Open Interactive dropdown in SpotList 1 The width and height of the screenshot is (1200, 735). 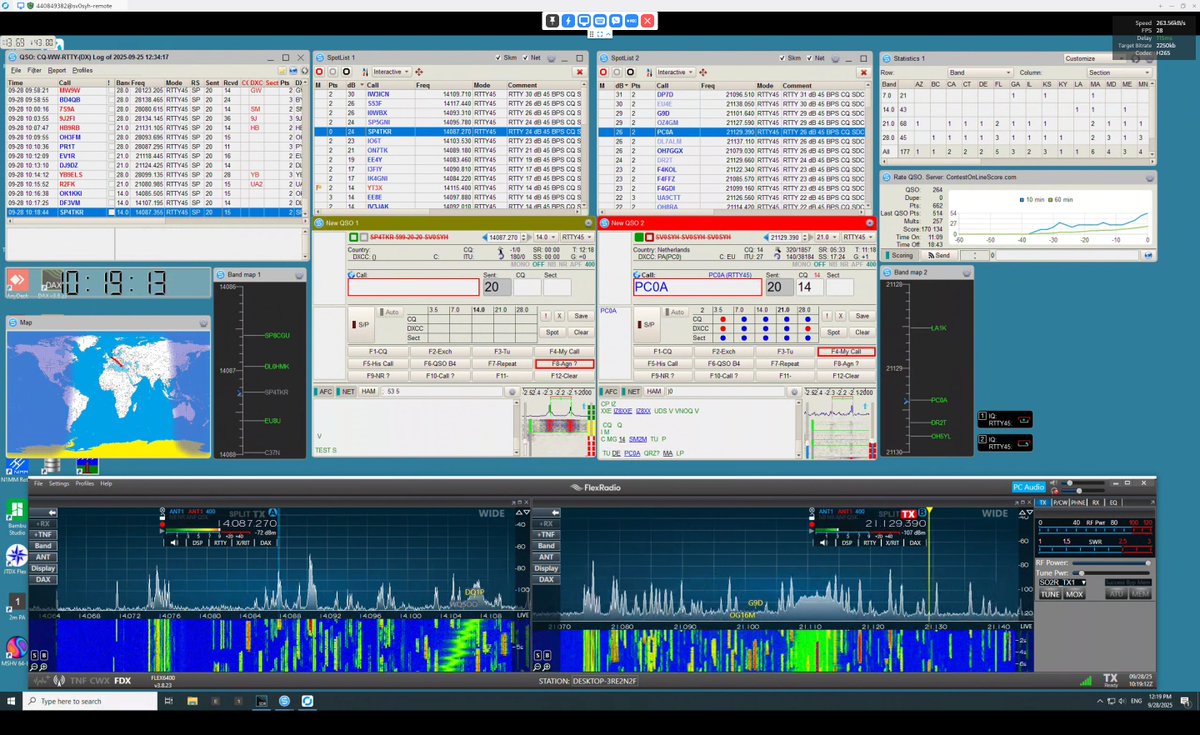click(x=391, y=72)
